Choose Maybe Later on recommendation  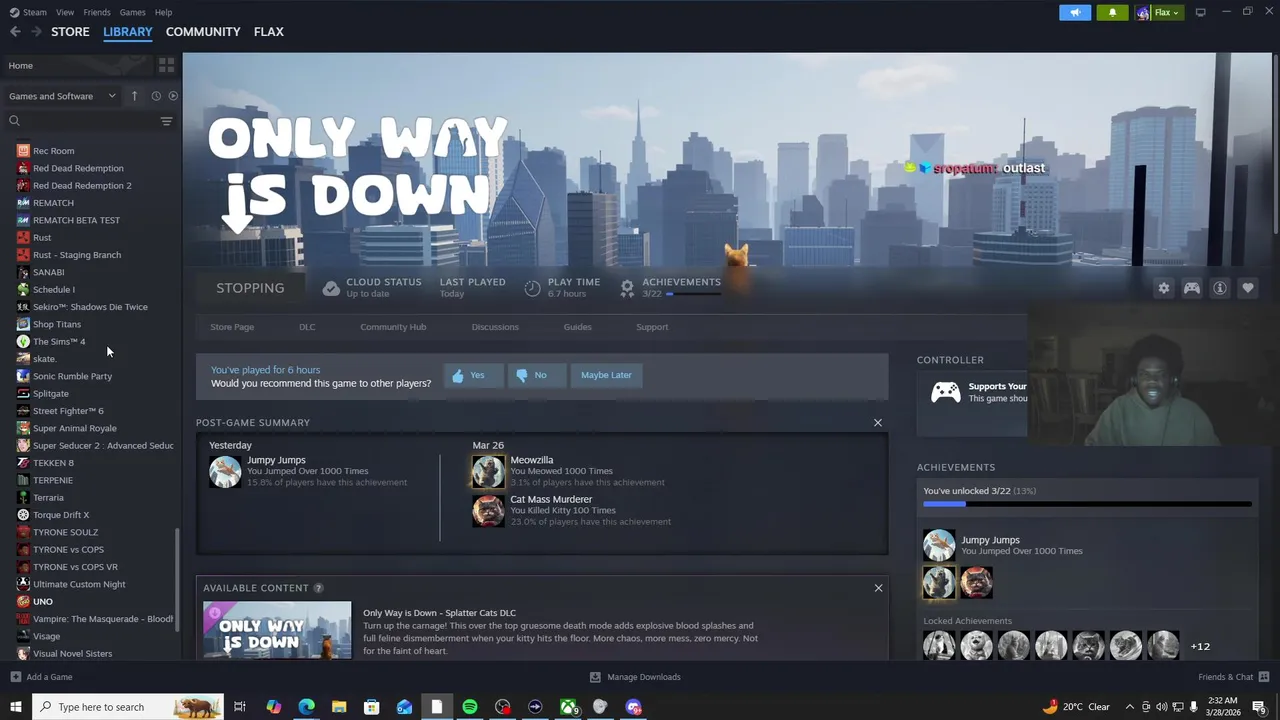click(606, 375)
